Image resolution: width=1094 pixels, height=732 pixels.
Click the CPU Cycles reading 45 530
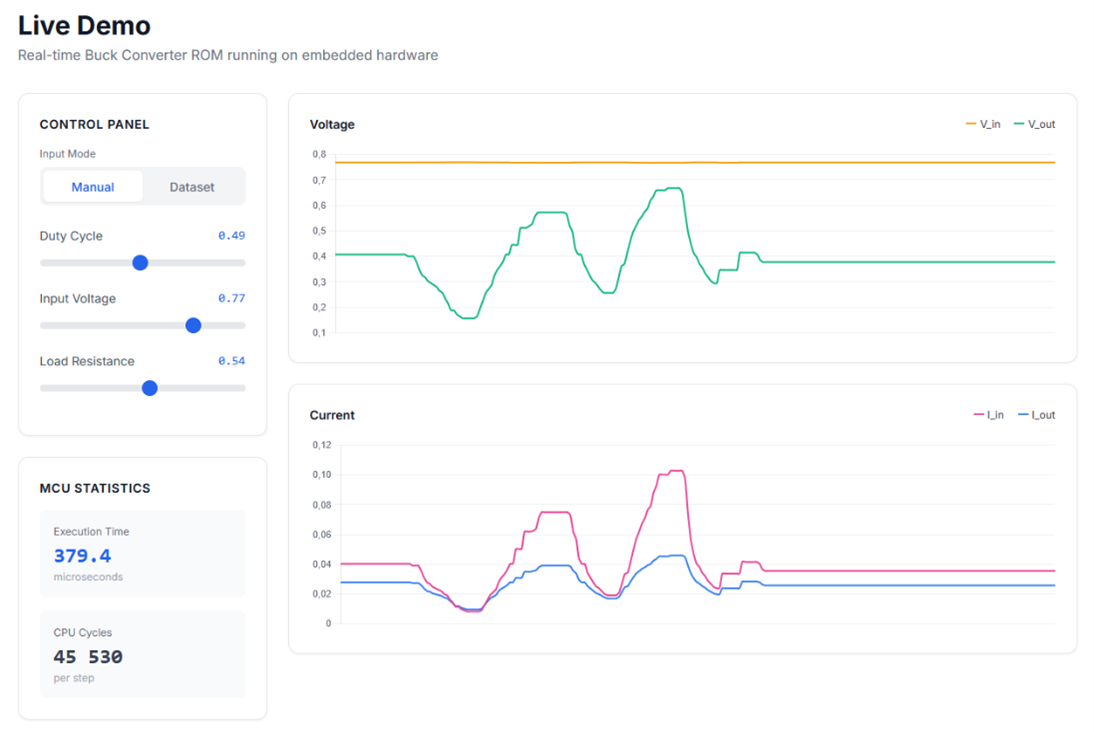coord(88,657)
